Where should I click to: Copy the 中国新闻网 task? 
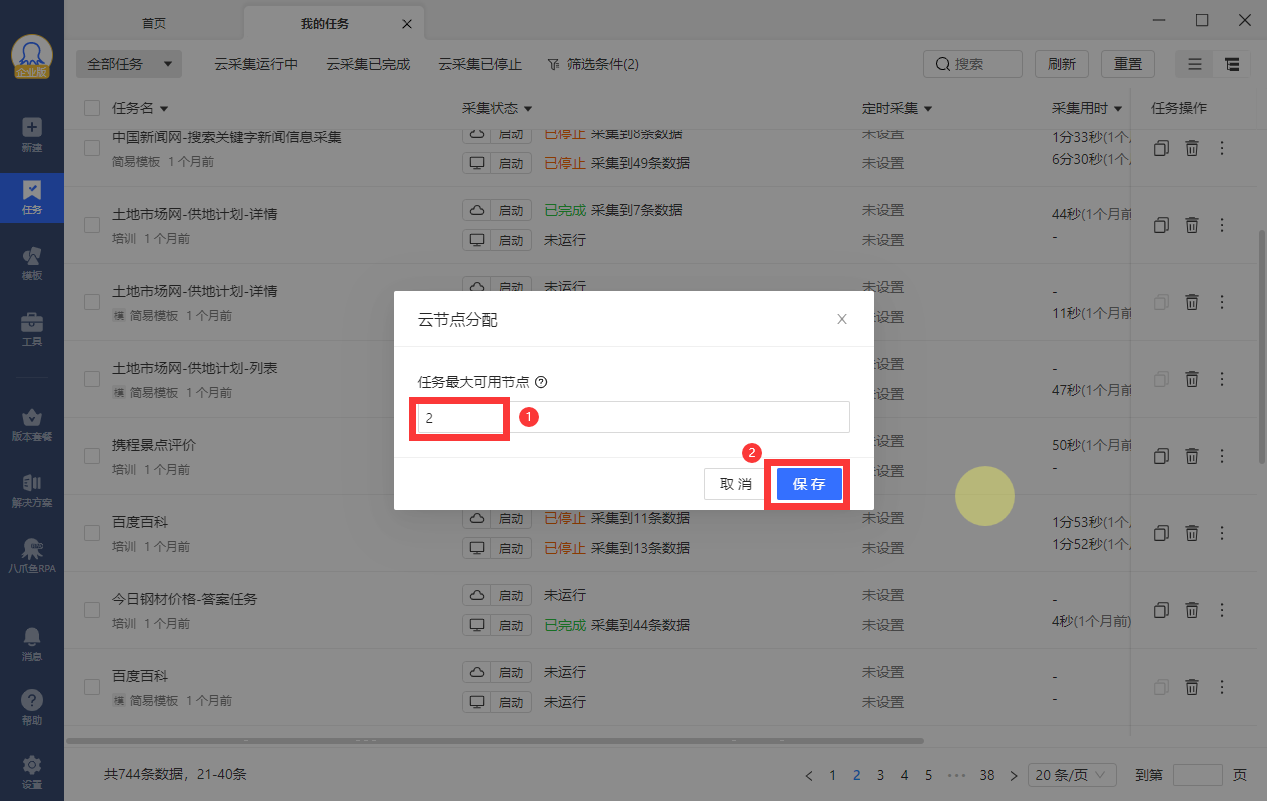(1160, 148)
